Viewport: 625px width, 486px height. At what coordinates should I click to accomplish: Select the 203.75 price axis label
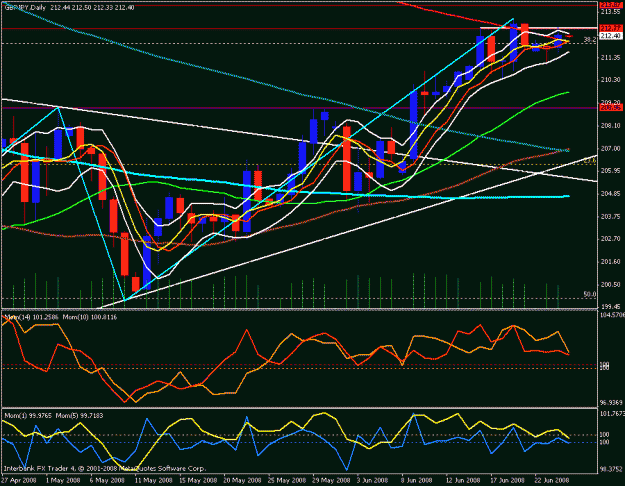611,216
